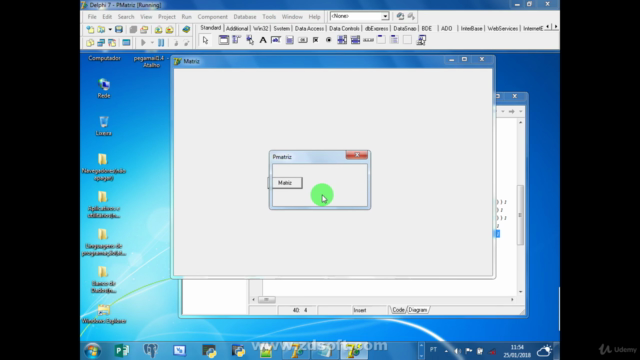
Task: Select the Edit component in palette
Action: click(276, 40)
